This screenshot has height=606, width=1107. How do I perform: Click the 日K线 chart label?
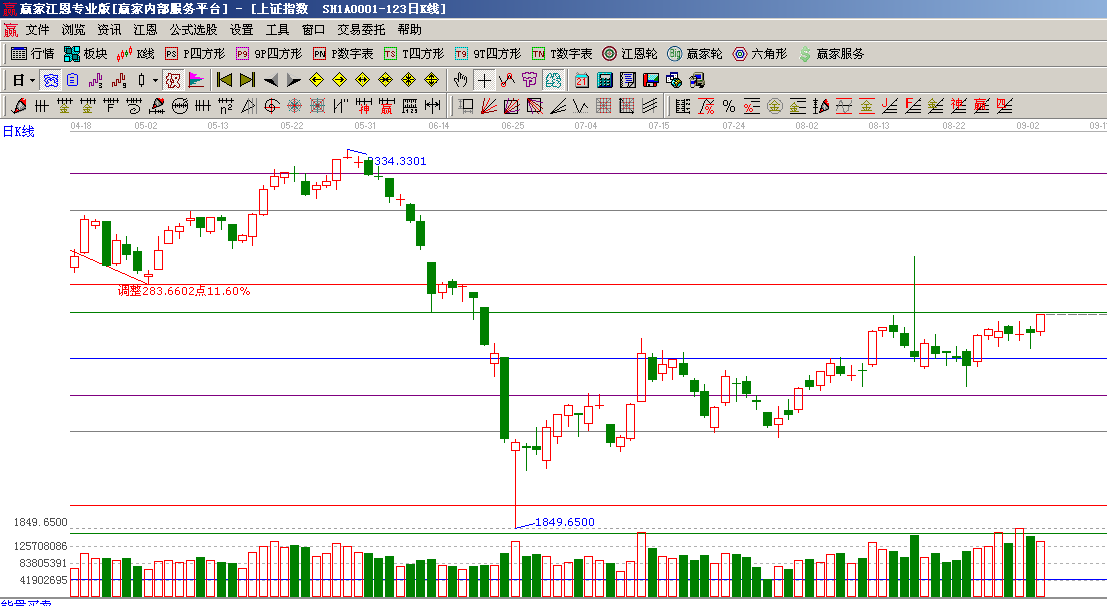coord(18,132)
